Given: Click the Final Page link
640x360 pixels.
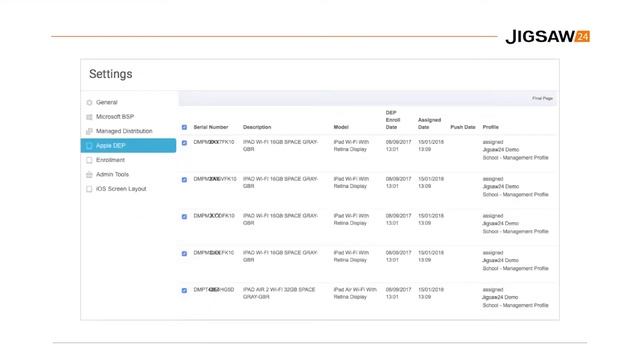Looking at the screenshot, I should (542, 98).
